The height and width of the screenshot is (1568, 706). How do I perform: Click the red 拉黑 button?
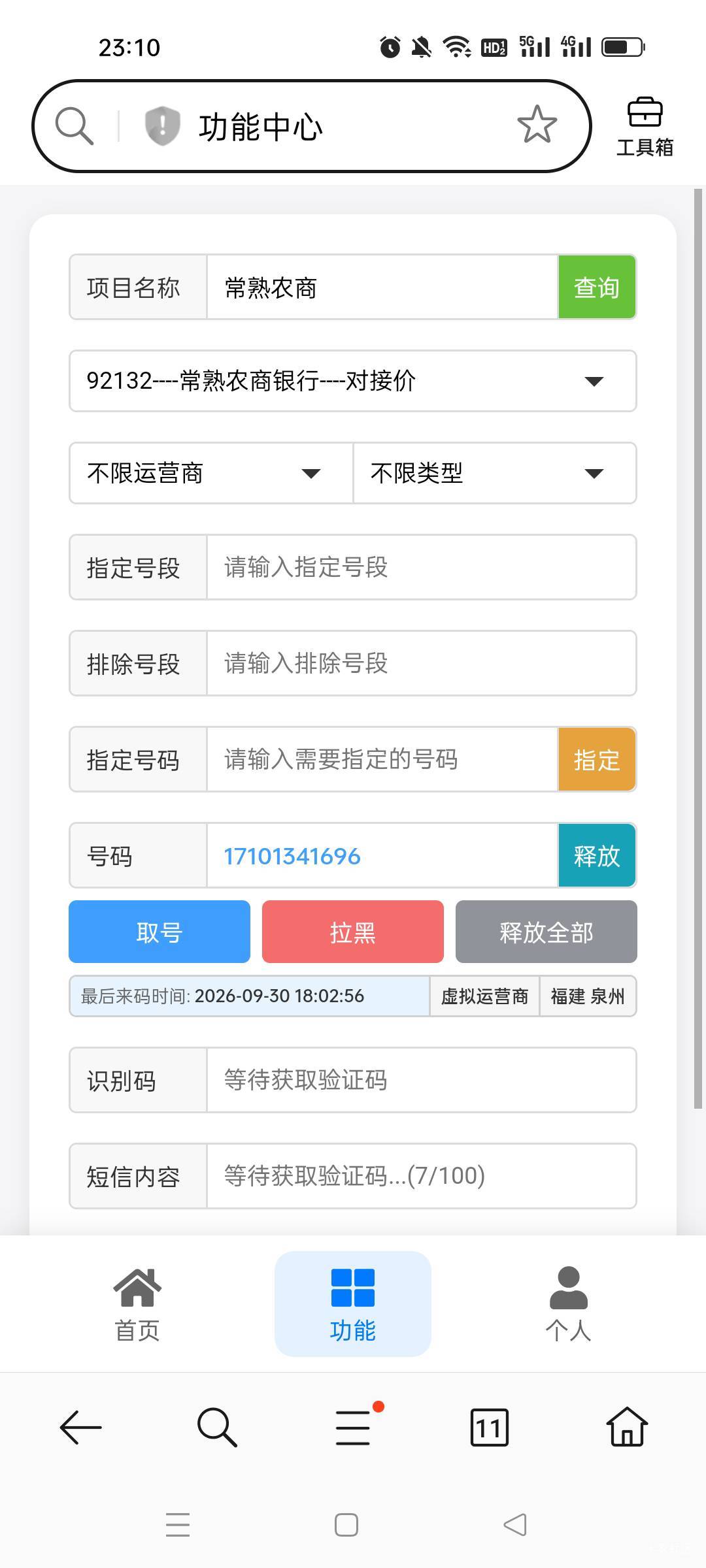353,932
